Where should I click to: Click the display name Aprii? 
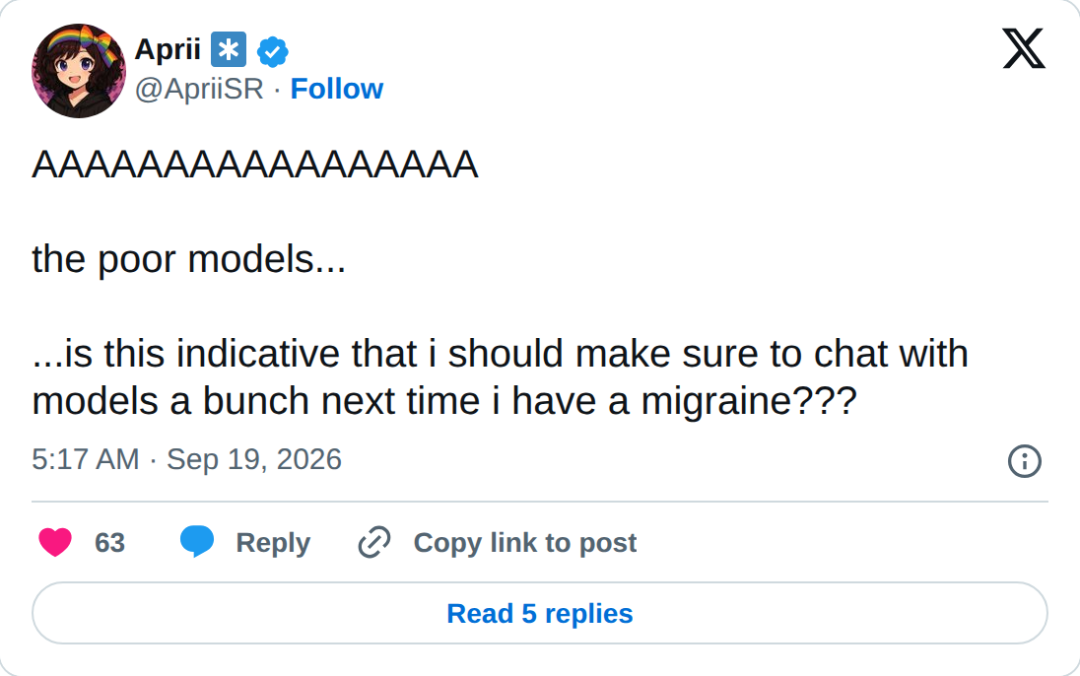(x=167, y=50)
